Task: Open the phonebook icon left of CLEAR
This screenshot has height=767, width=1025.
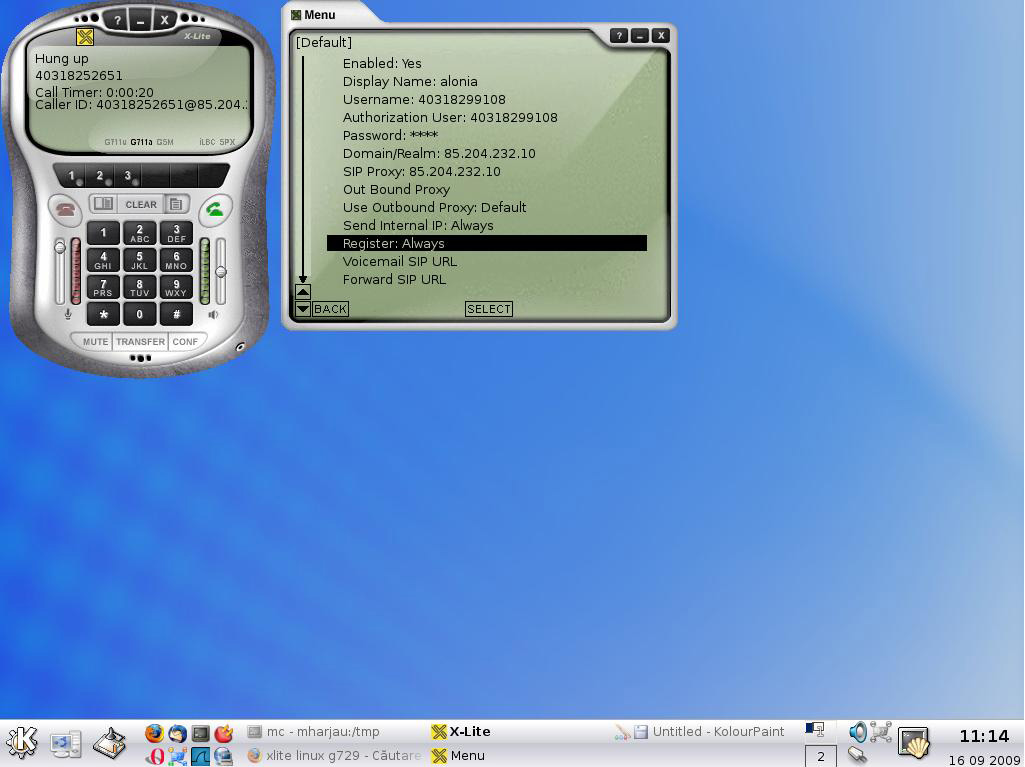Action: coord(103,204)
